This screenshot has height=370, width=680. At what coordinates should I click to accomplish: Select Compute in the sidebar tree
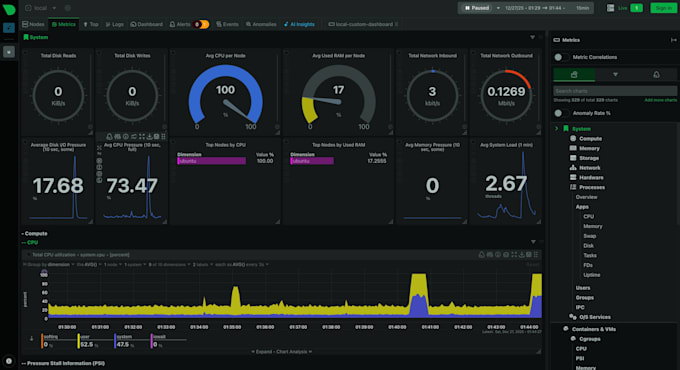point(590,139)
